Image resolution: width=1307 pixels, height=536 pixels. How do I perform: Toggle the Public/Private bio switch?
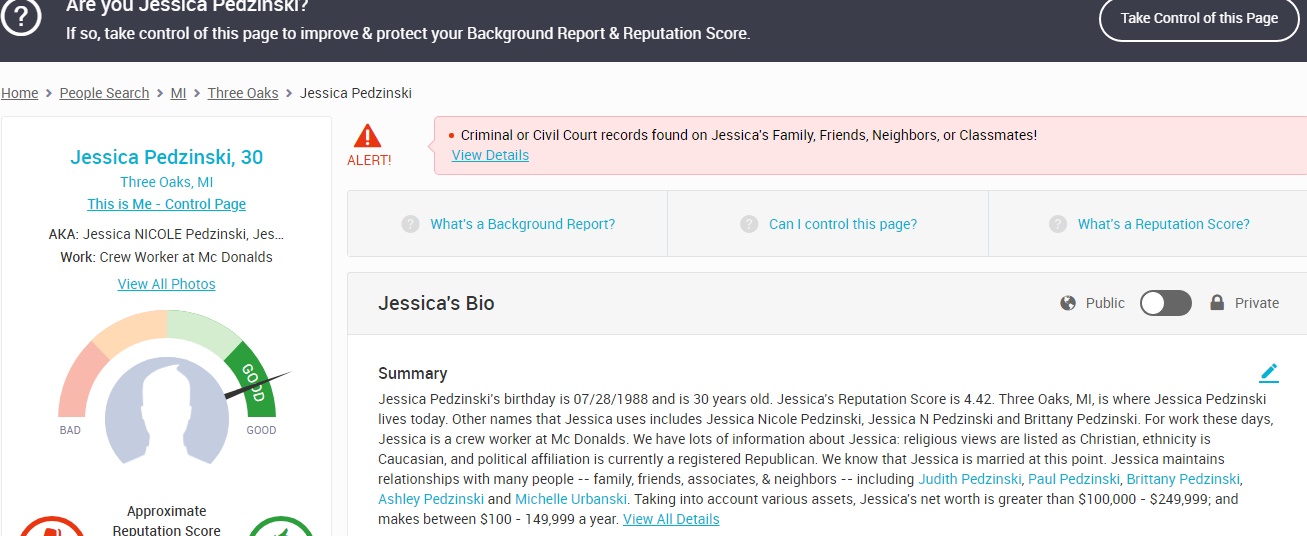[x=1166, y=303]
